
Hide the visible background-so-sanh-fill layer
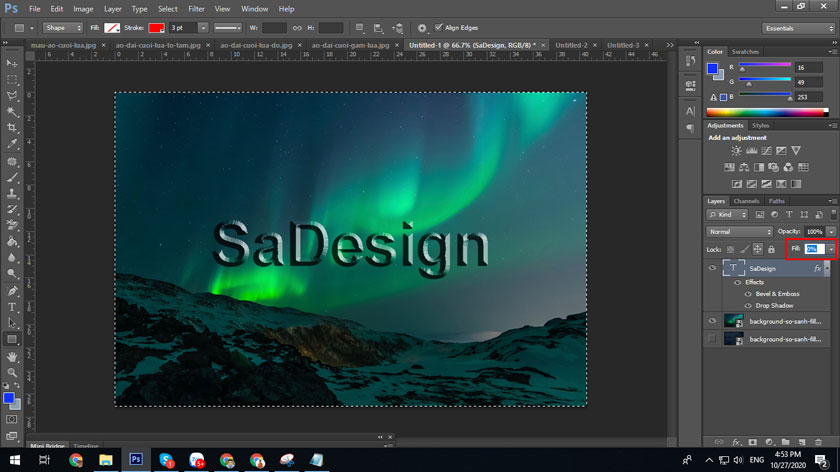pos(712,321)
